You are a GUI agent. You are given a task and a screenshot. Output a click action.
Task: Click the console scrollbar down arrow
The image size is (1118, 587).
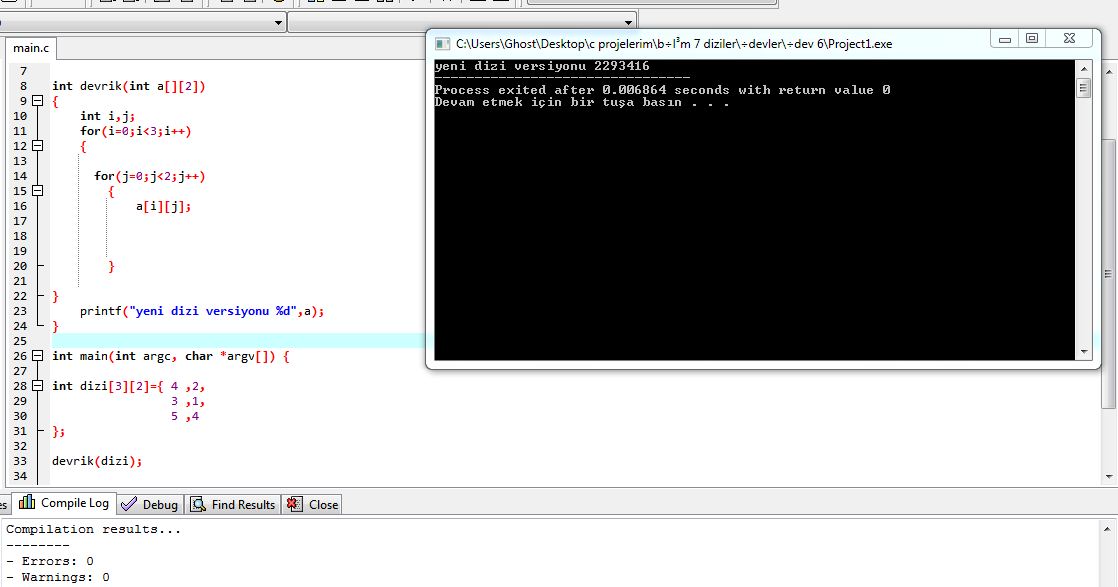[x=1084, y=352]
